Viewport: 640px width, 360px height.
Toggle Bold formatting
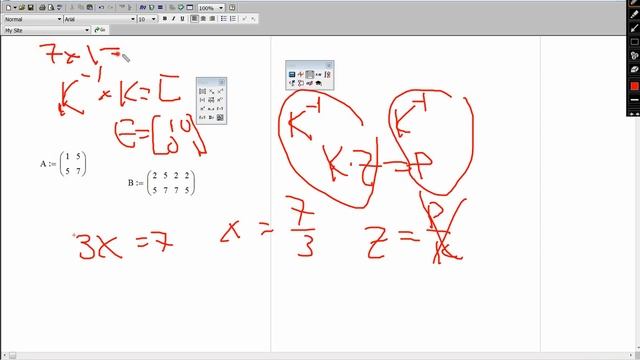coord(165,19)
